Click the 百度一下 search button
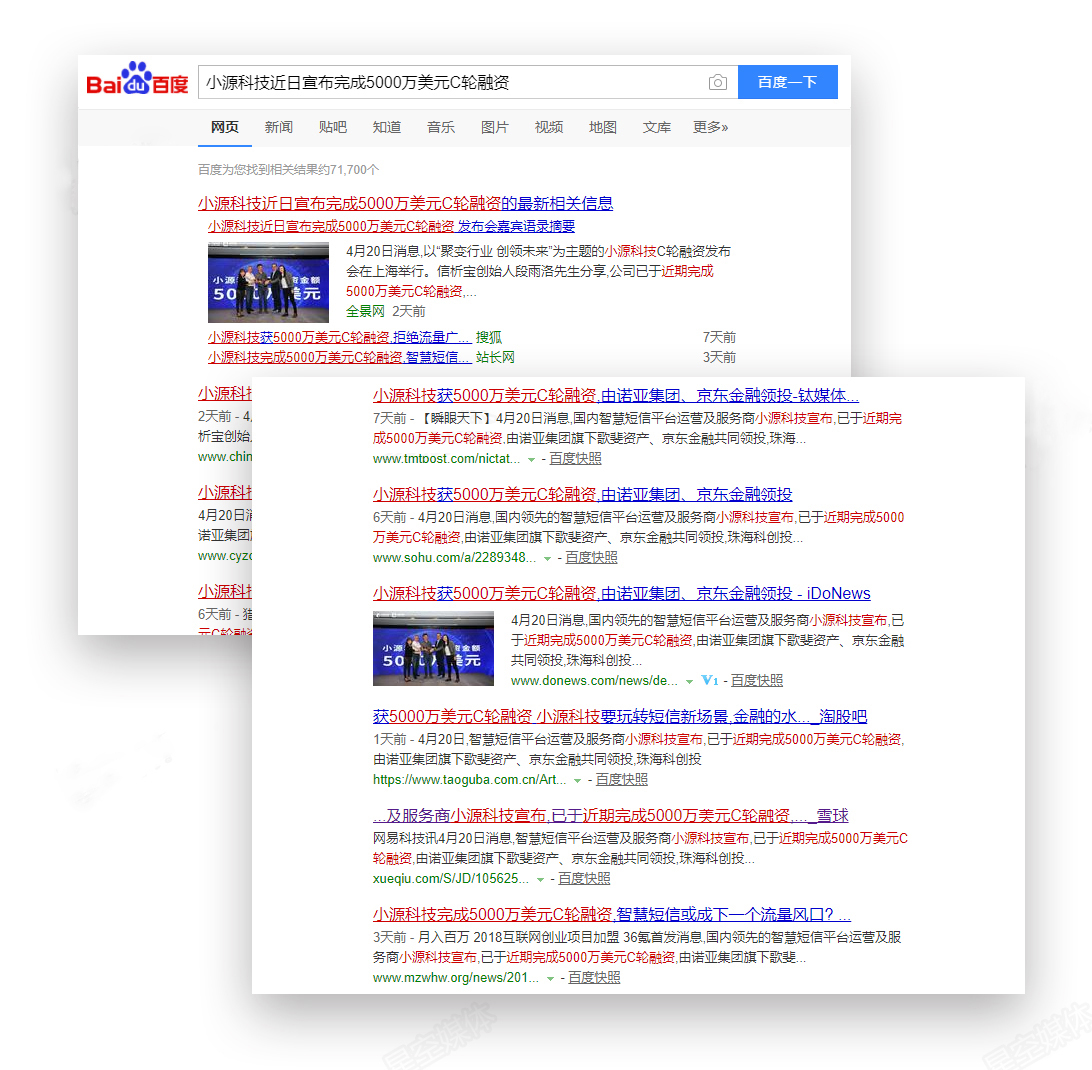 point(788,82)
